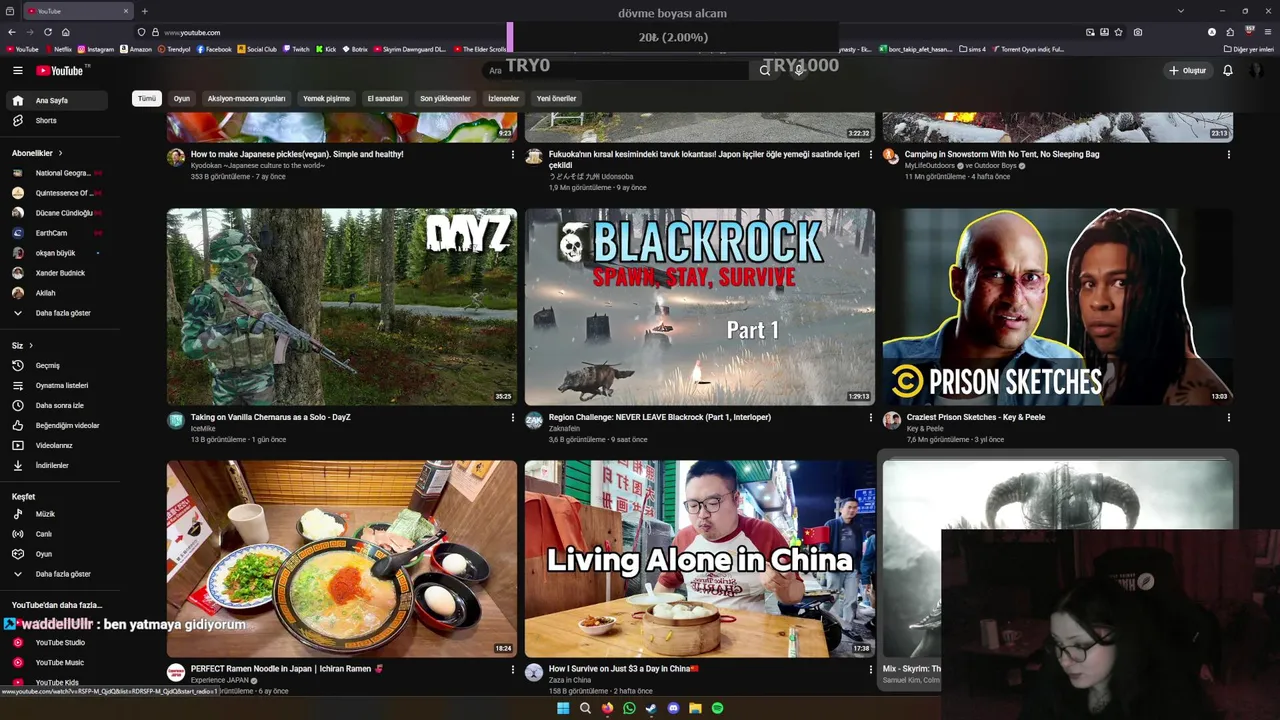Viewport: 1280px width, 720px height.
Task: Open the notifications bell
Action: pos(1227,70)
